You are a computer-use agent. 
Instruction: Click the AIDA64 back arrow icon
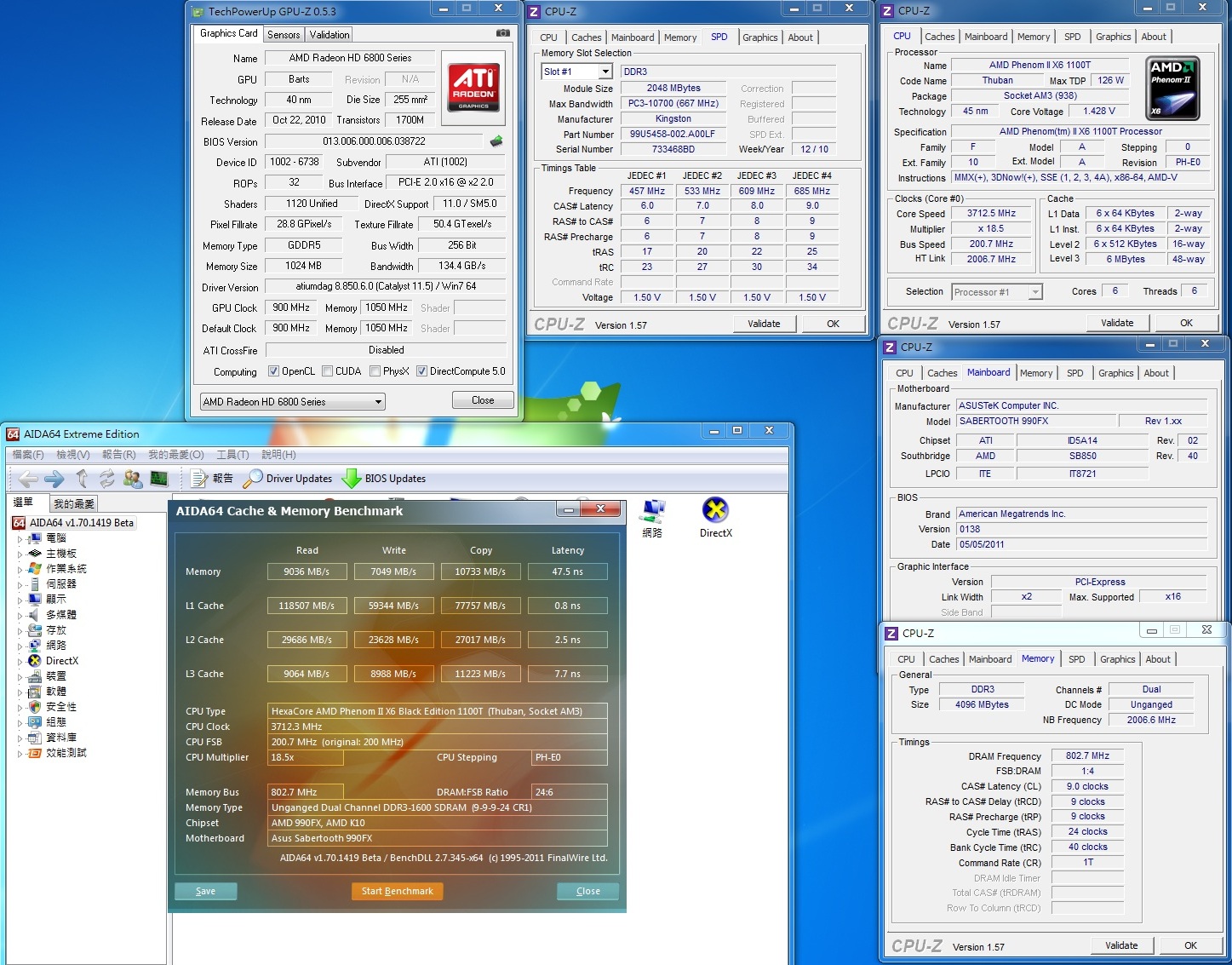(28, 479)
